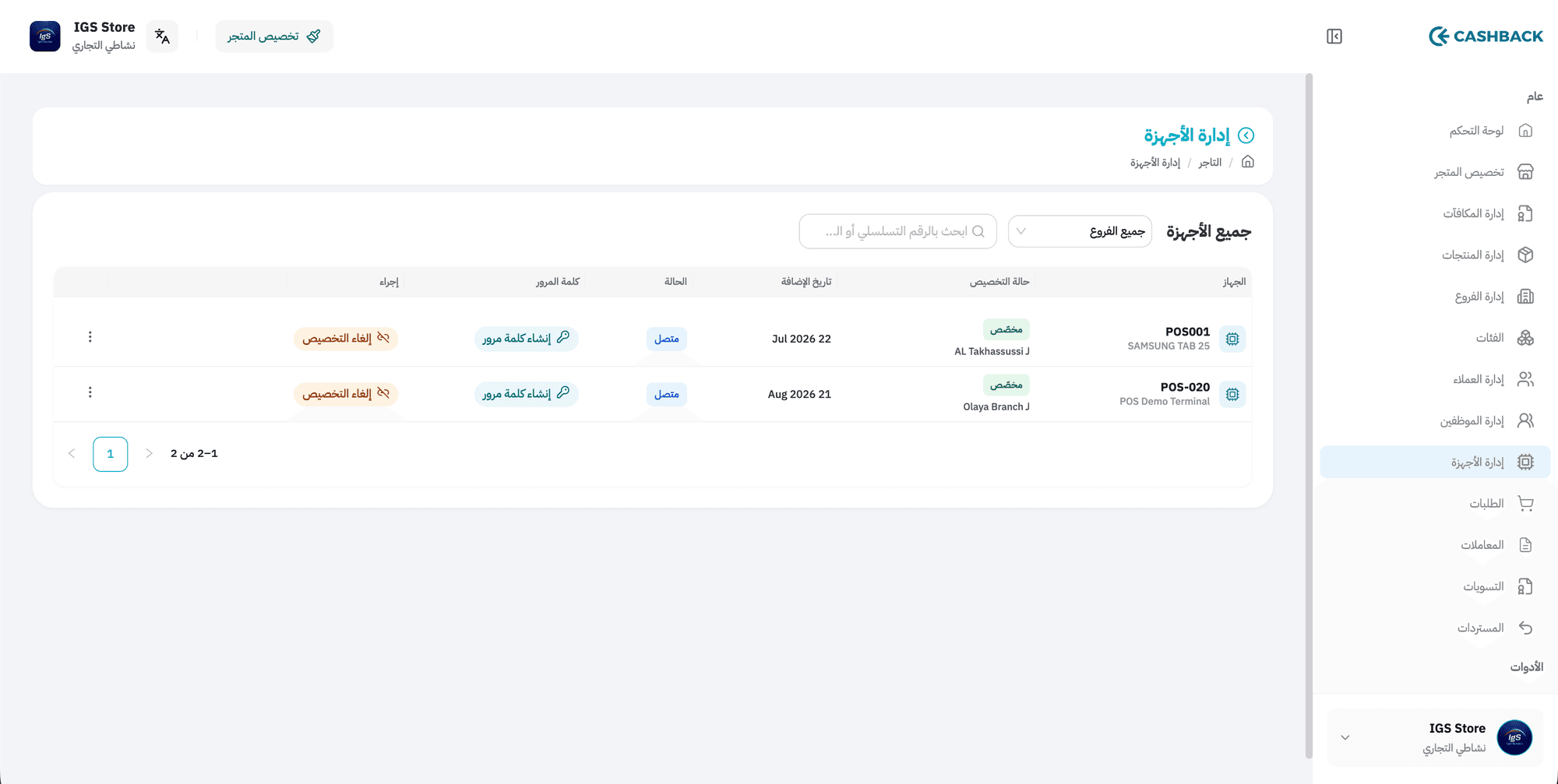Open الفئات in sidebar

[x=1435, y=338]
